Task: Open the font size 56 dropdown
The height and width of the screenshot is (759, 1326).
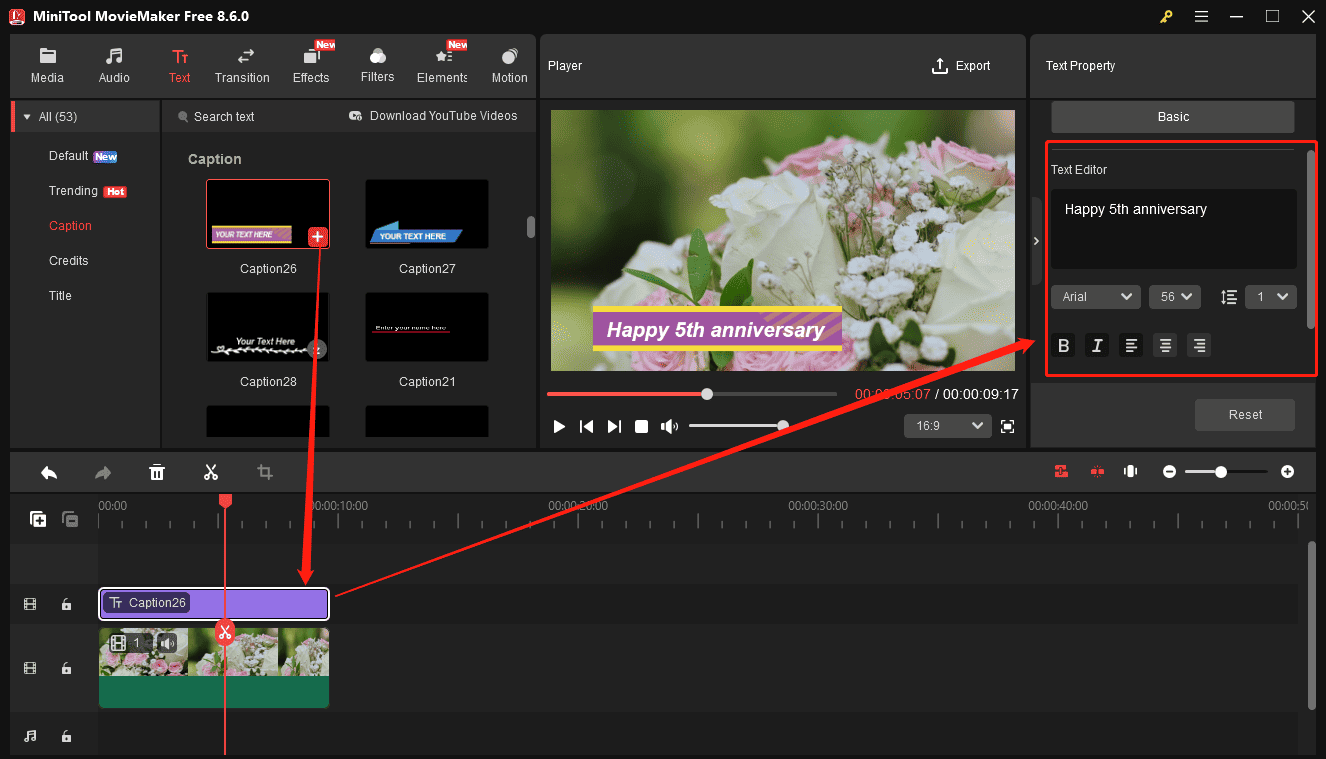Action: click(x=1174, y=297)
